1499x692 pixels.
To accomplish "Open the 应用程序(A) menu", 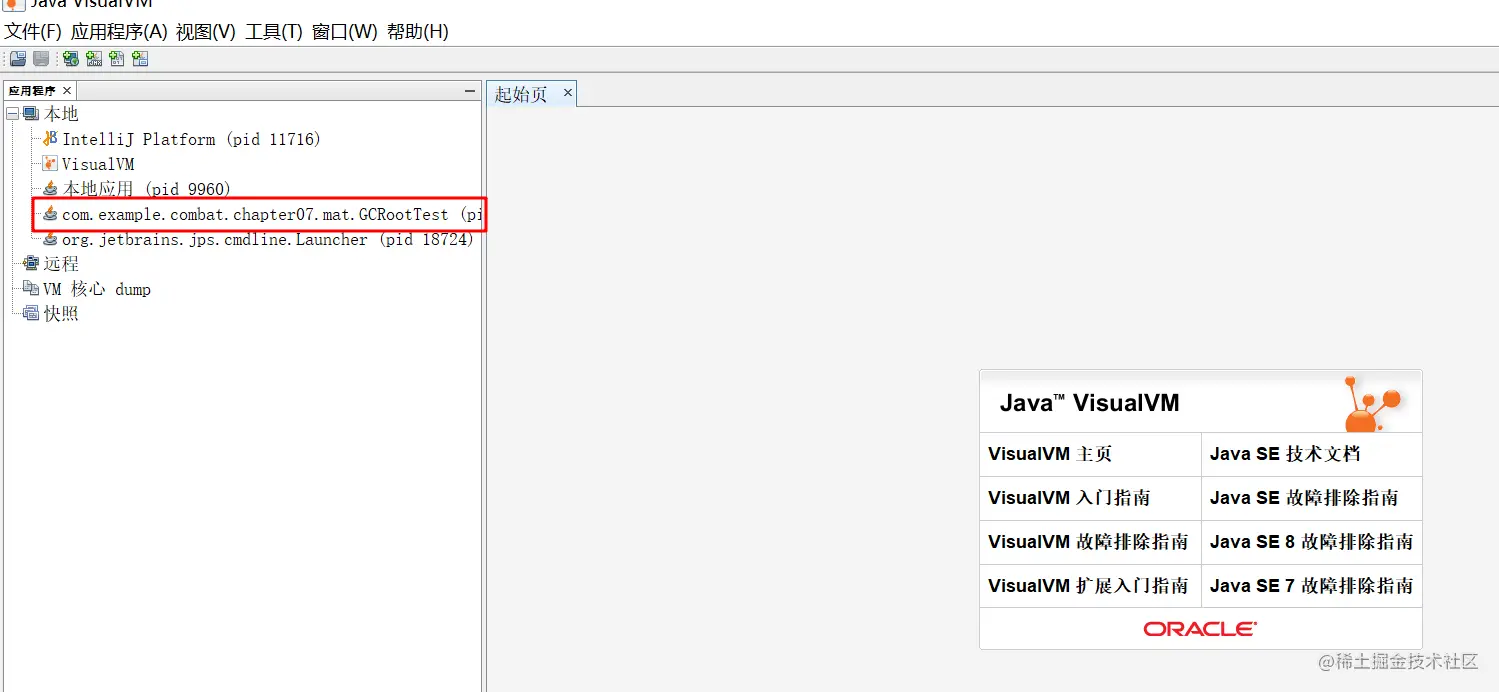I will tap(119, 32).
